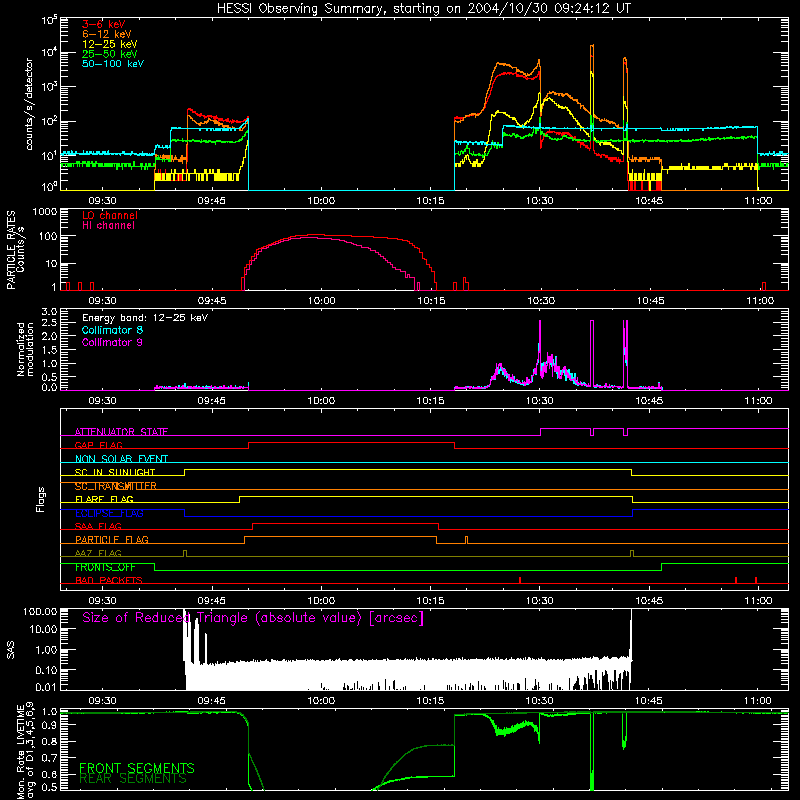Viewport: 800px width, 800px height.
Task: Click the vertical 'Flags' axis label
Action: 41,499
